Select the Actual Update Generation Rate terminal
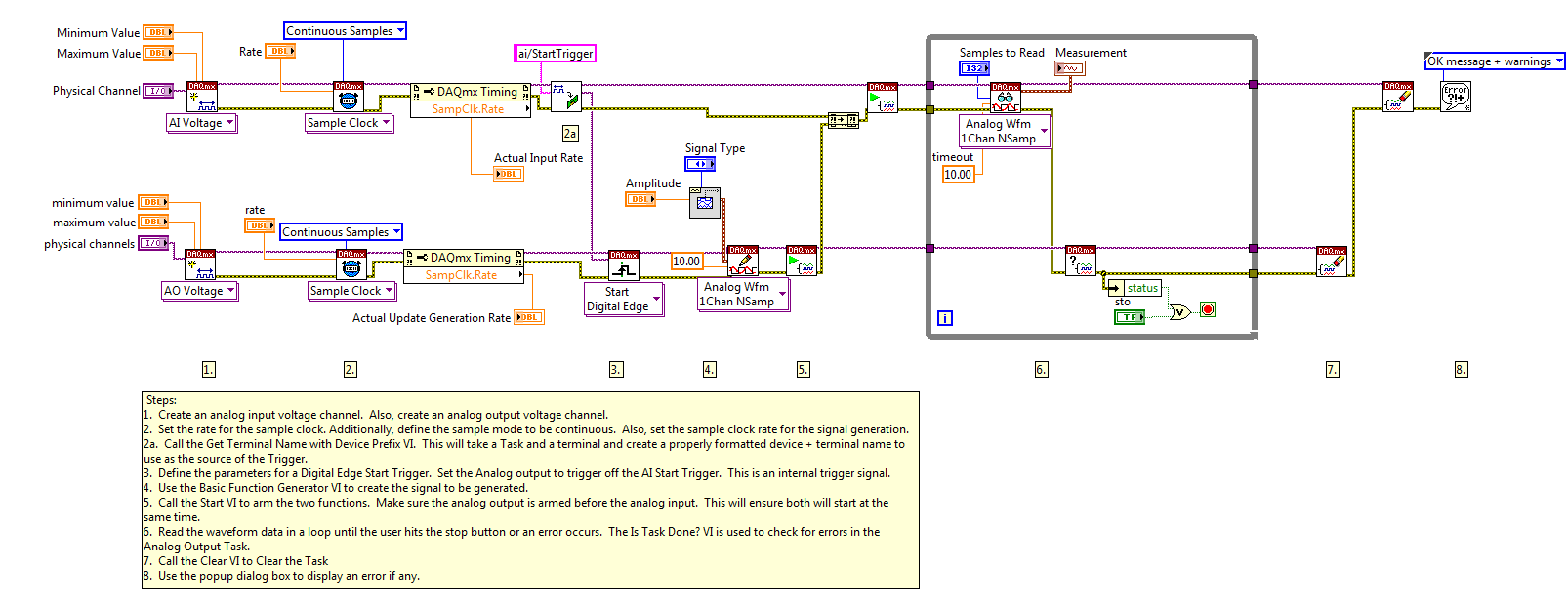This screenshot has width=1568, height=608. tap(528, 317)
